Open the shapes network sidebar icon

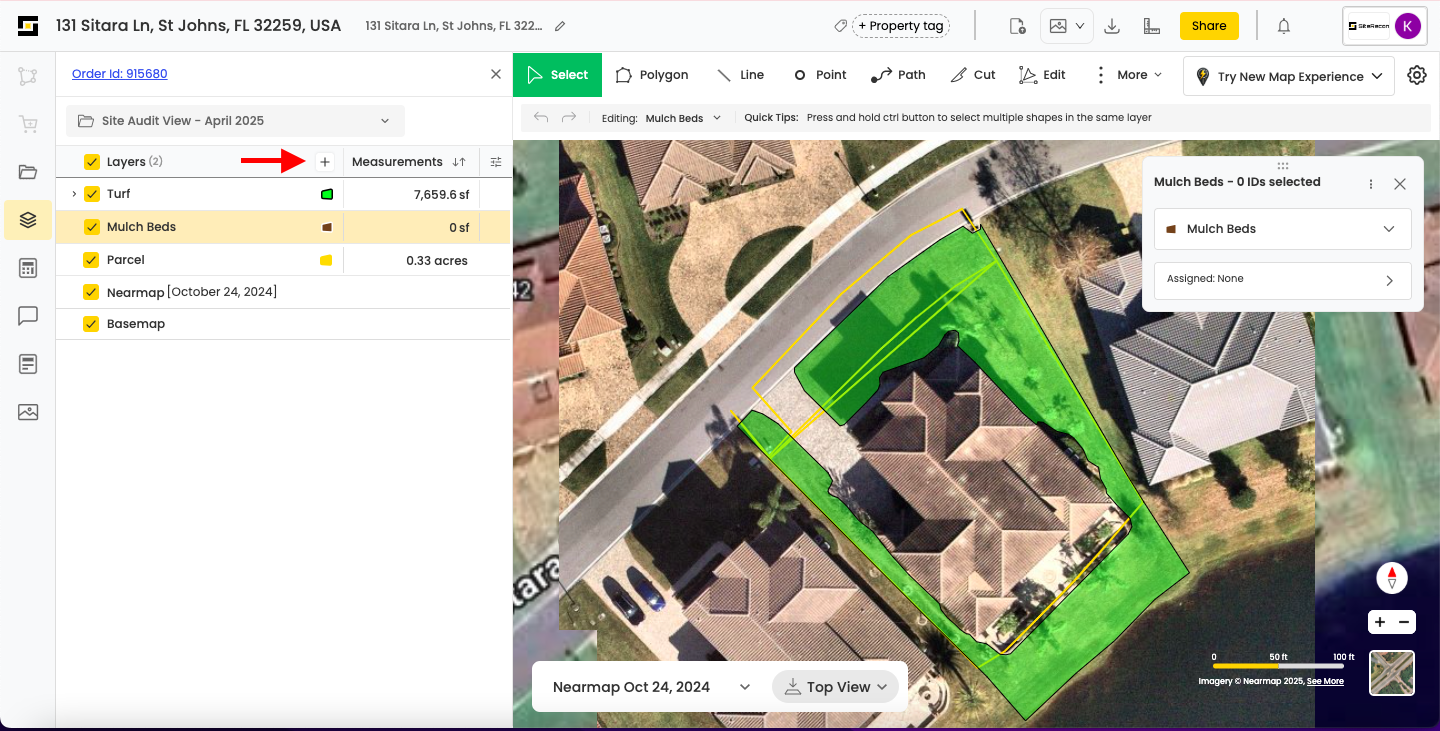pos(28,76)
